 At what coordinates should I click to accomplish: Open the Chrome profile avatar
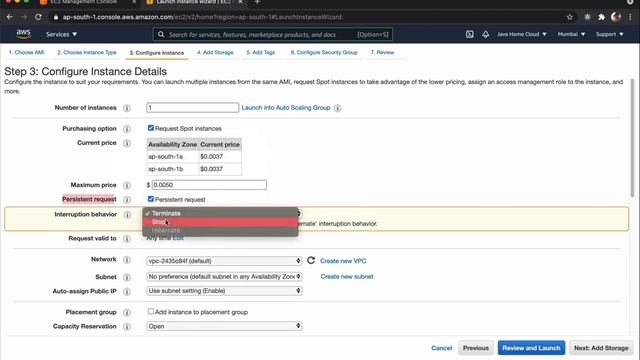pos(616,17)
